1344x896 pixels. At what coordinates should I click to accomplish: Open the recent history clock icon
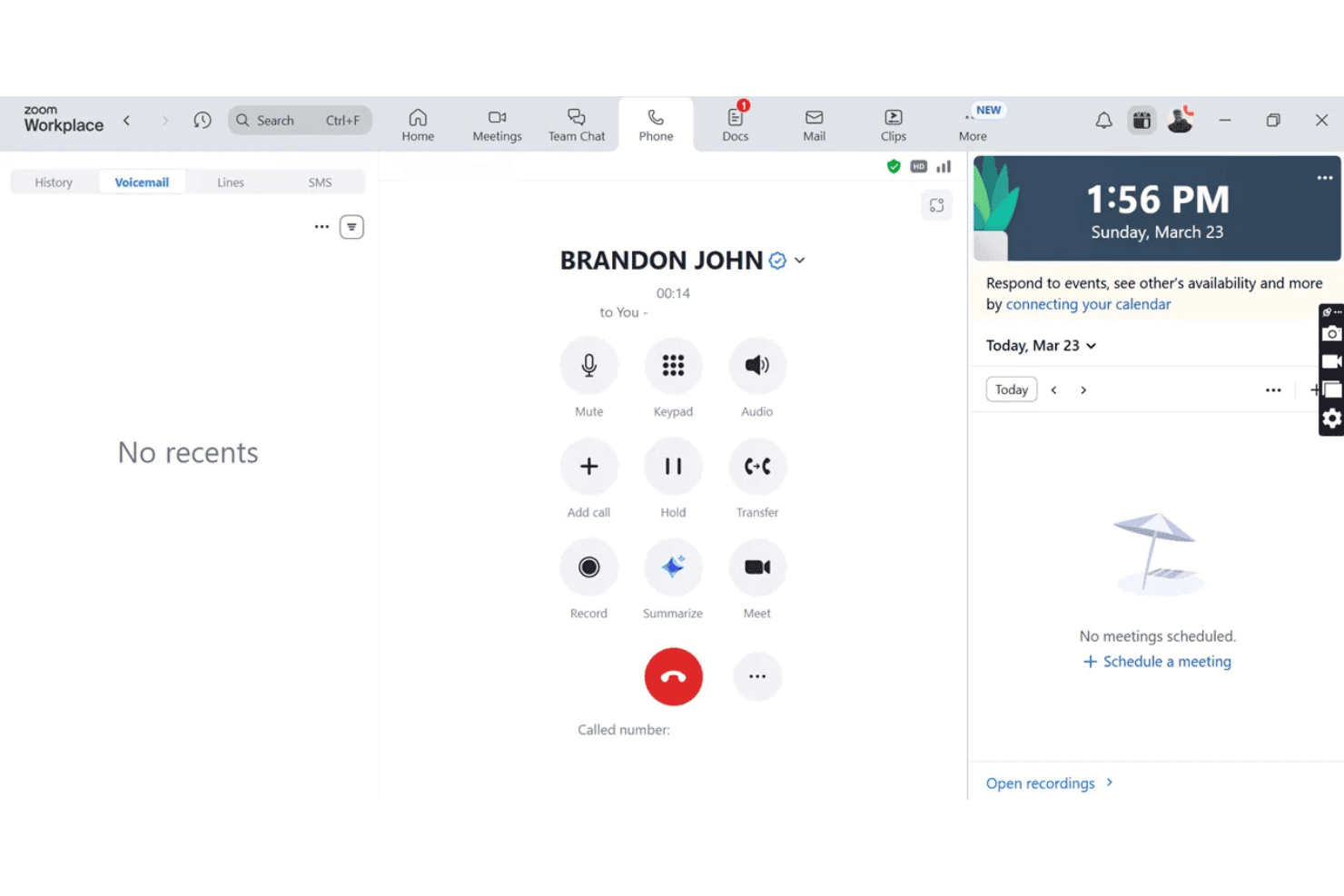pos(203,120)
